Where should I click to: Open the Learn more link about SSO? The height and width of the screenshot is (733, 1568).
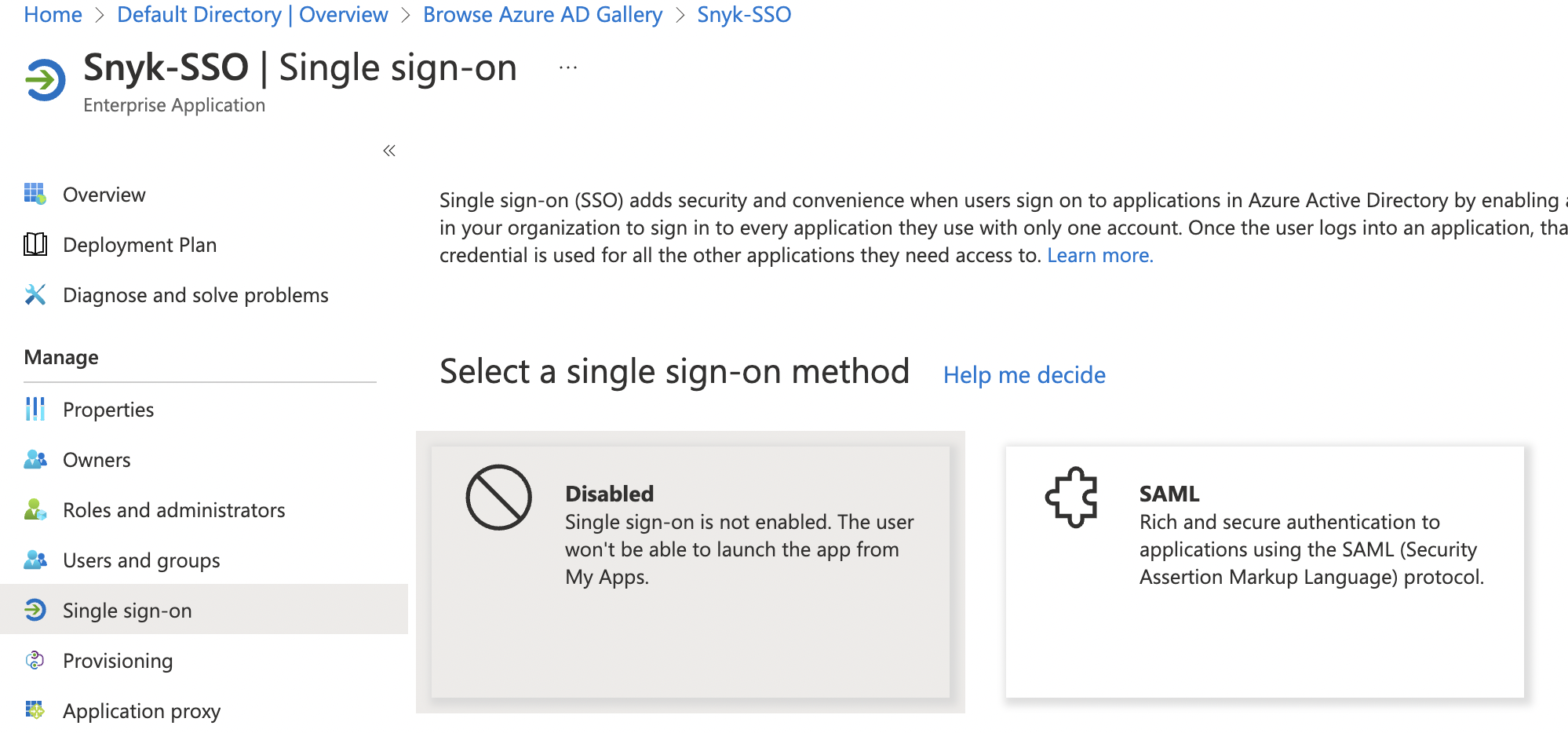tap(1099, 254)
